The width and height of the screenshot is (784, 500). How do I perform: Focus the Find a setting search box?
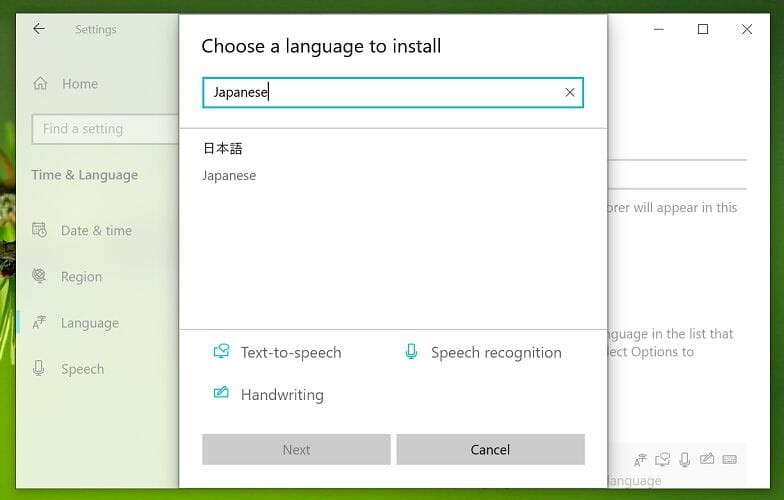(x=105, y=128)
